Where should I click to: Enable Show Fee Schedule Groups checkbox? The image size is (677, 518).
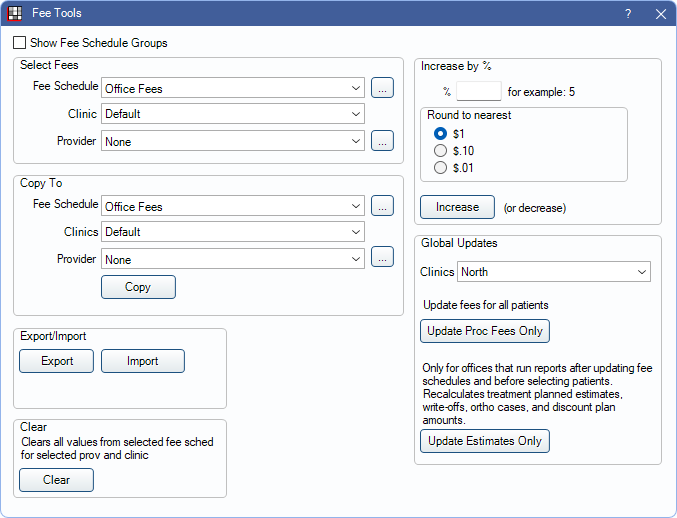point(19,43)
